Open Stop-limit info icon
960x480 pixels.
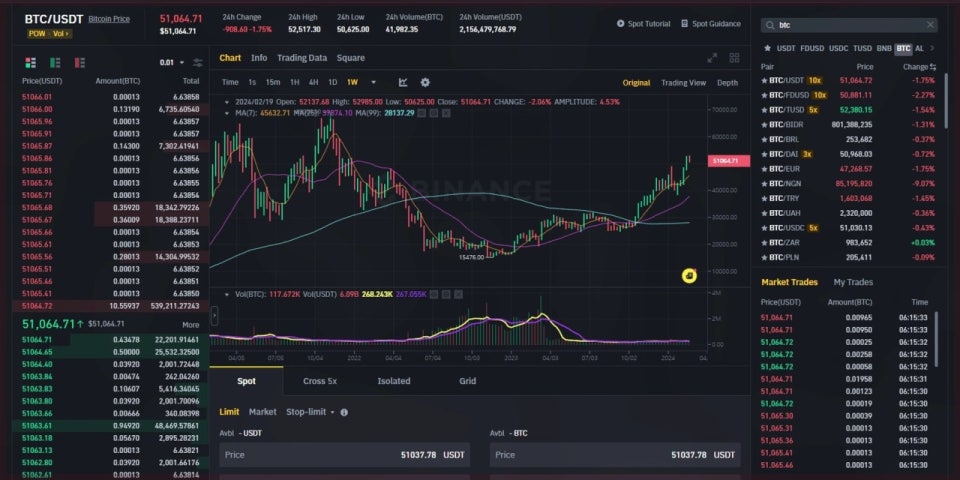tap(344, 412)
